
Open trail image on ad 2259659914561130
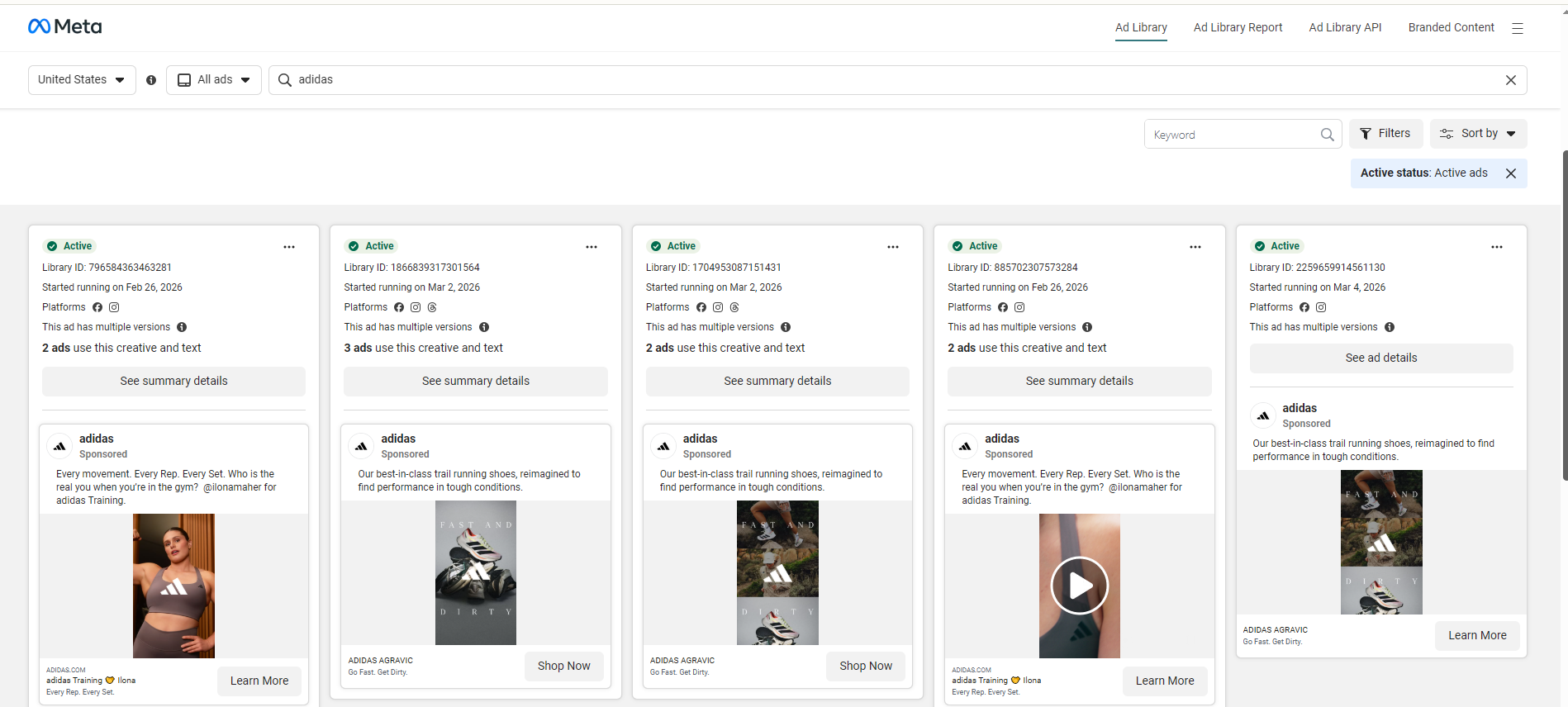pyautogui.click(x=1381, y=542)
